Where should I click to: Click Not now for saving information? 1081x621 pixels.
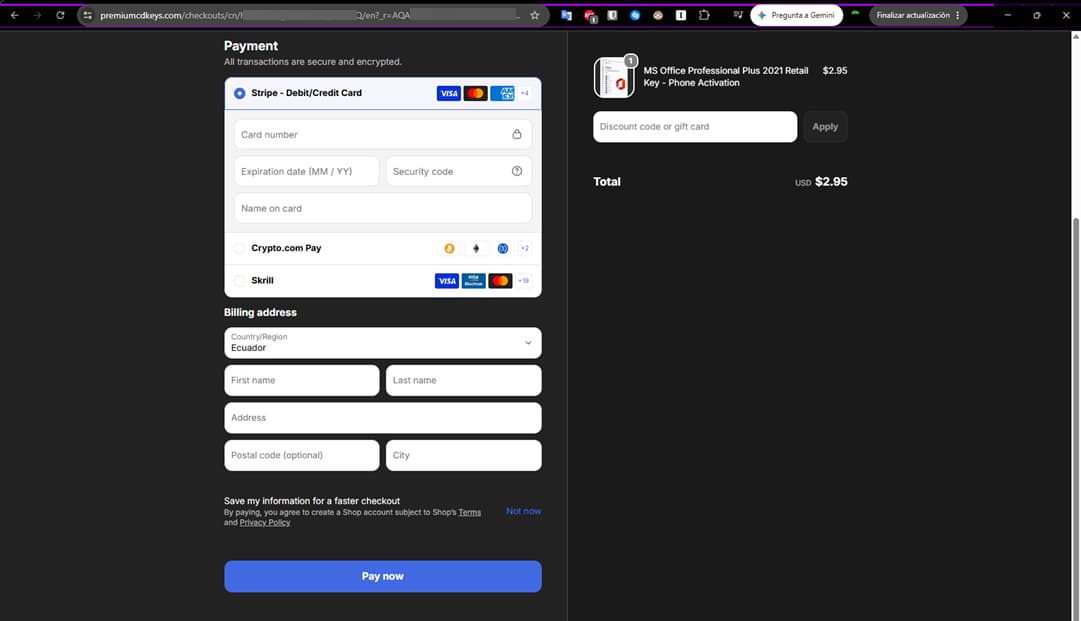pyautogui.click(x=523, y=511)
